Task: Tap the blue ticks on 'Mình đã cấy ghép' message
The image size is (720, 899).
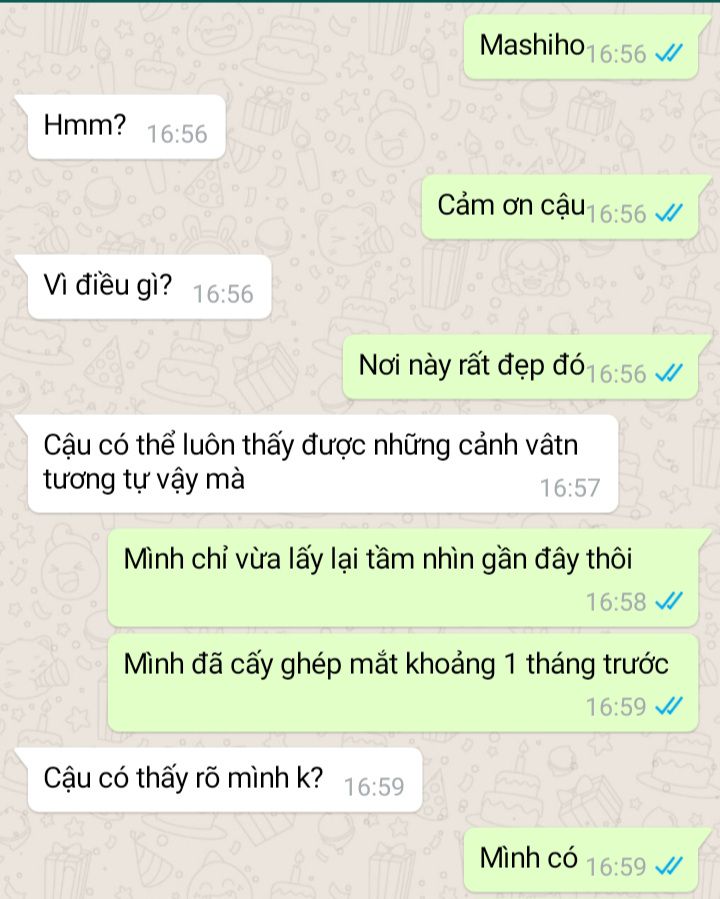Action: [x=669, y=706]
